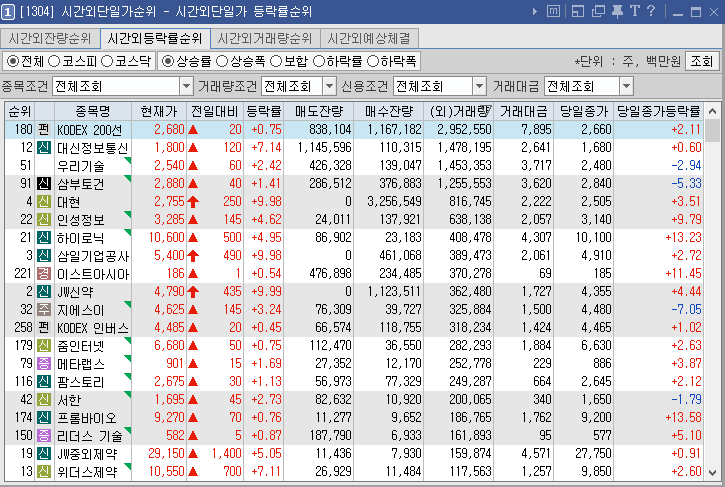This screenshot has height=487, width=725.
Task: Click the window layout icon in title bar
Action: point(578,11)
